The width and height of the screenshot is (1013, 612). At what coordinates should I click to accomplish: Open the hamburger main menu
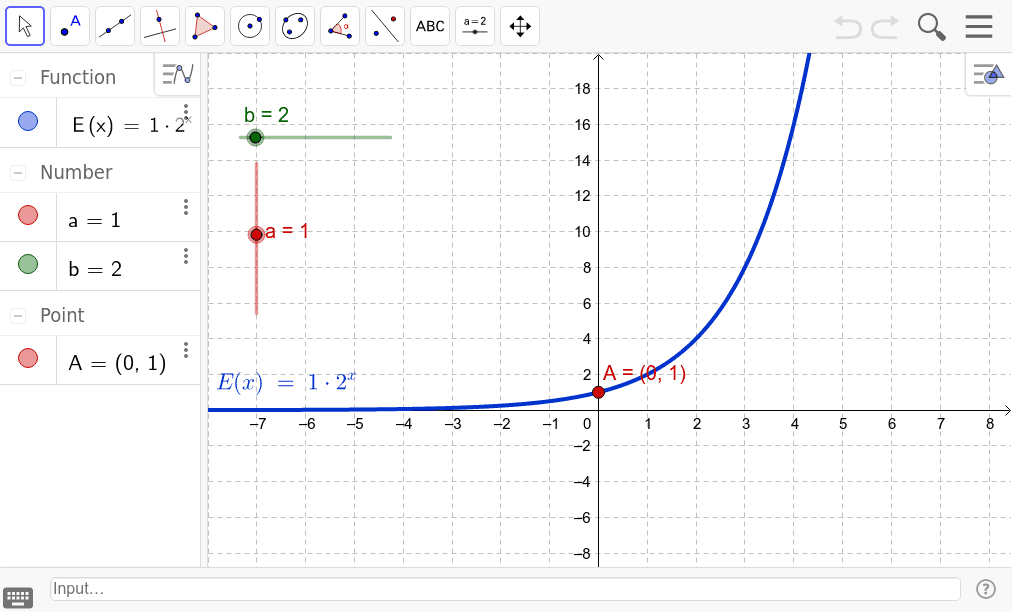pyautogui.click(x=979, y=26)
